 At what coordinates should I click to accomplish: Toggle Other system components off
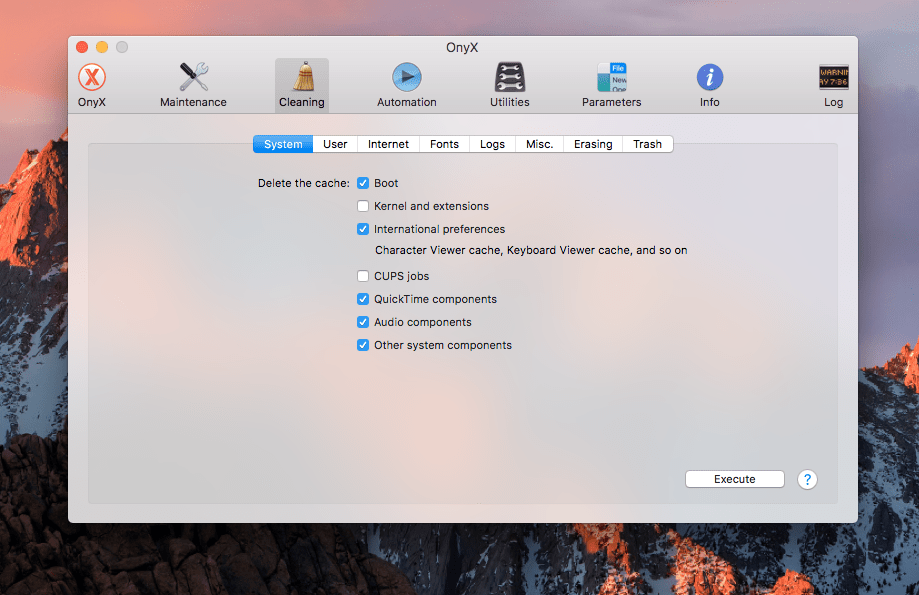click(x=363, y=345)
